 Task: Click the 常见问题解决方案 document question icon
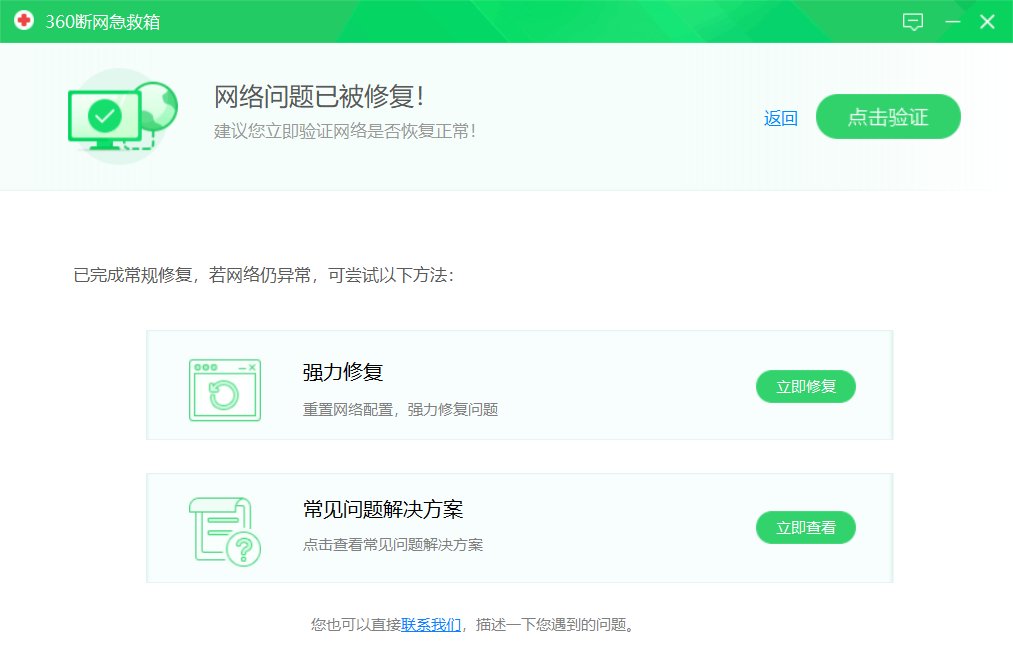click(x=225, y=531)
